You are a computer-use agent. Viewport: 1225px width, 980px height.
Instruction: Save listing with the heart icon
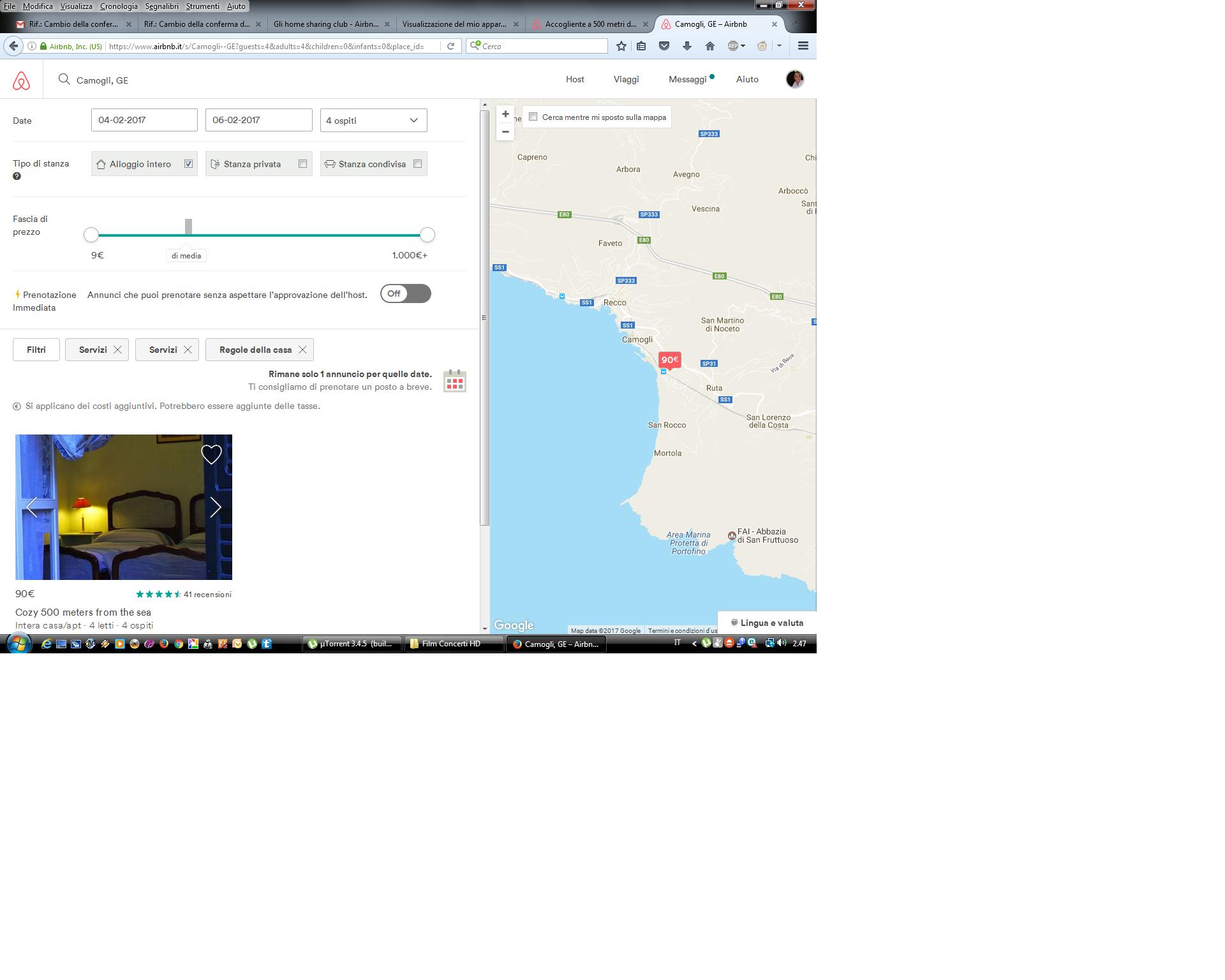tap(211, 454)
